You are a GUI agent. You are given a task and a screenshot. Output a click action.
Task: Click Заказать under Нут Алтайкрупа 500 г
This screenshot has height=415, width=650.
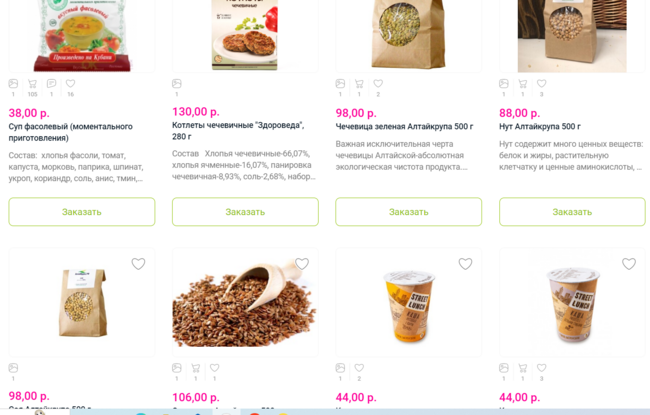(x=572, y=212)
